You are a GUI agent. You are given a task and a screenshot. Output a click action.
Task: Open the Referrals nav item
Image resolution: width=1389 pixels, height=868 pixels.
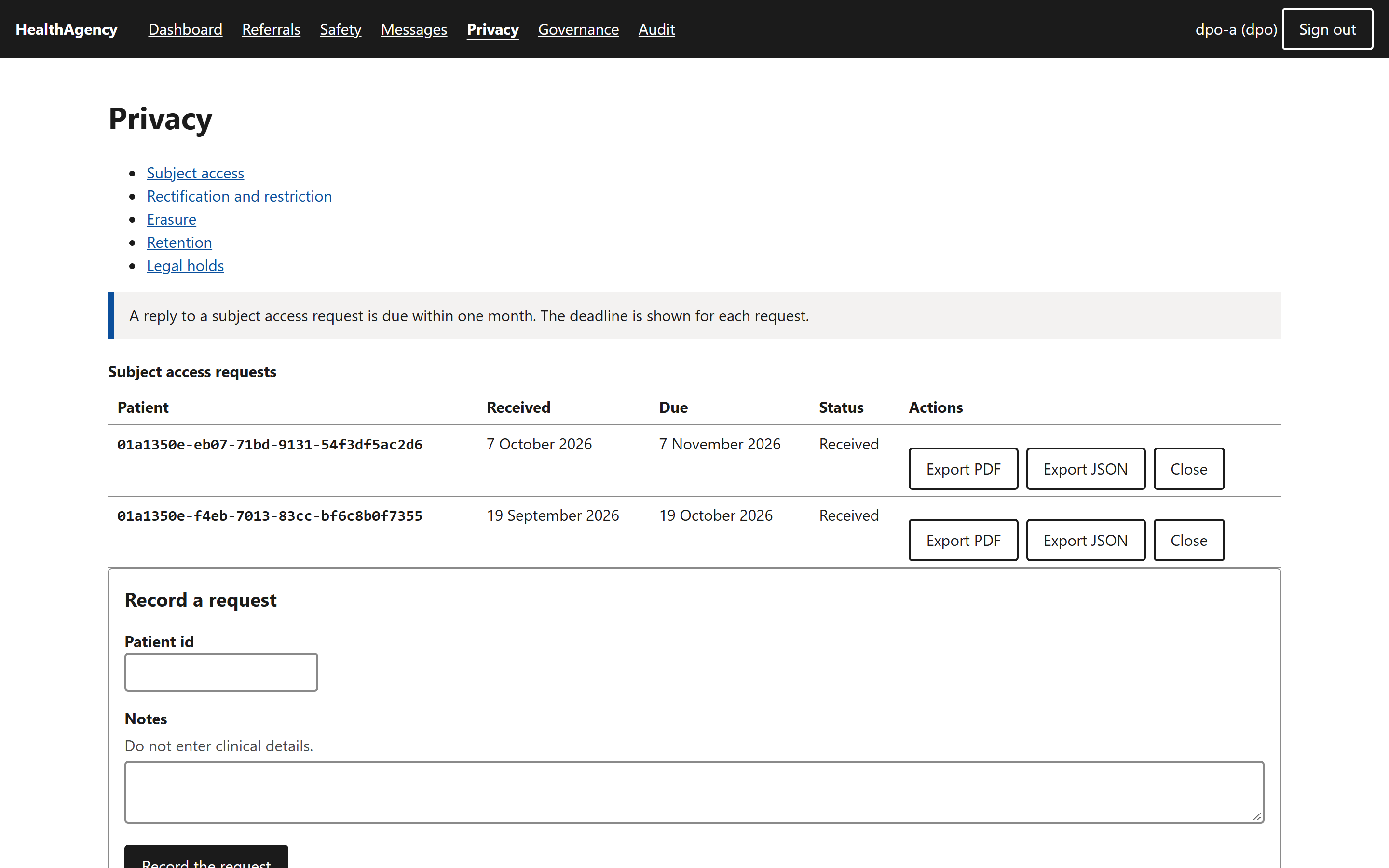pyautogui.click(x=271, y=29)
